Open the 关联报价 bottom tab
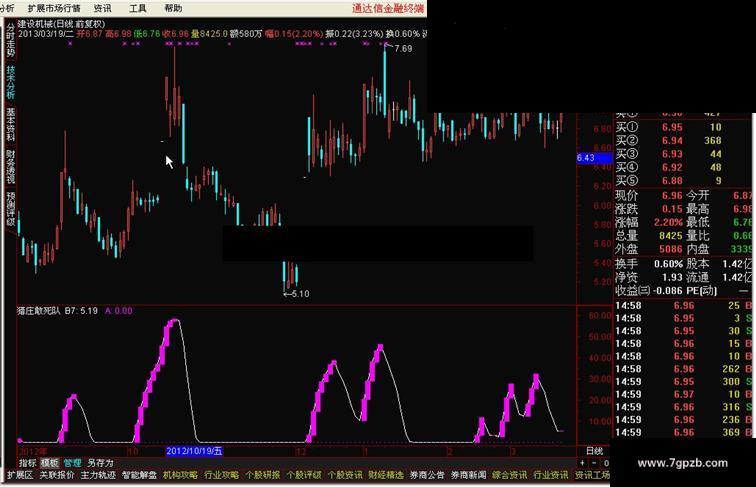The height and width of the screenshot is (487, 756). tap(57, 475)
